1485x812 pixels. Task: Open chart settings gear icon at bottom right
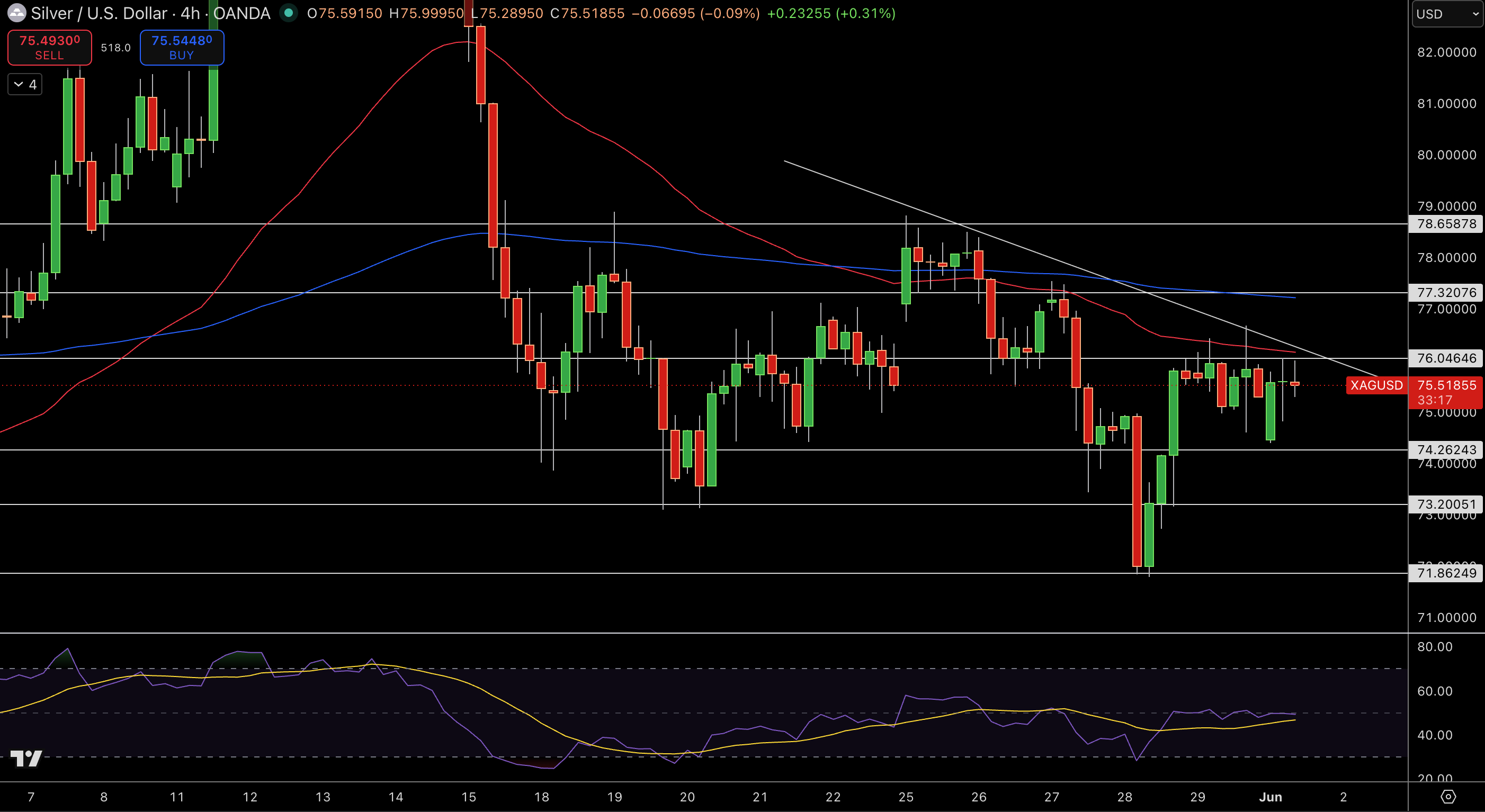(x=1447, y=797)
